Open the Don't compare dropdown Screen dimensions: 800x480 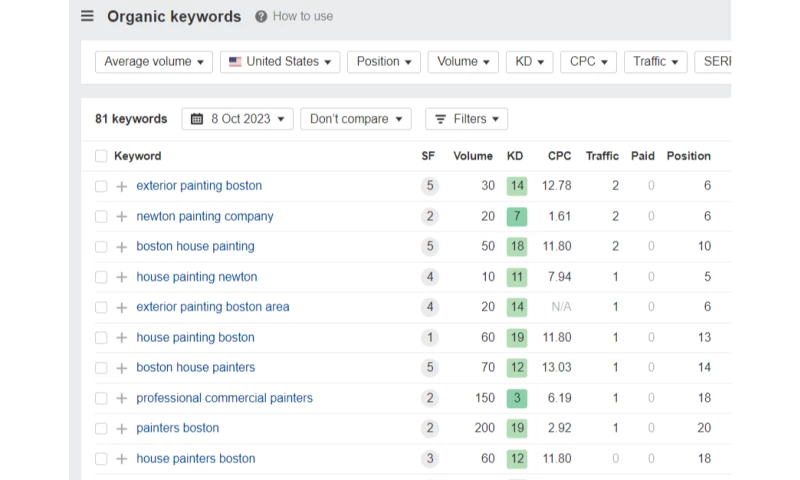pos(356,119)
